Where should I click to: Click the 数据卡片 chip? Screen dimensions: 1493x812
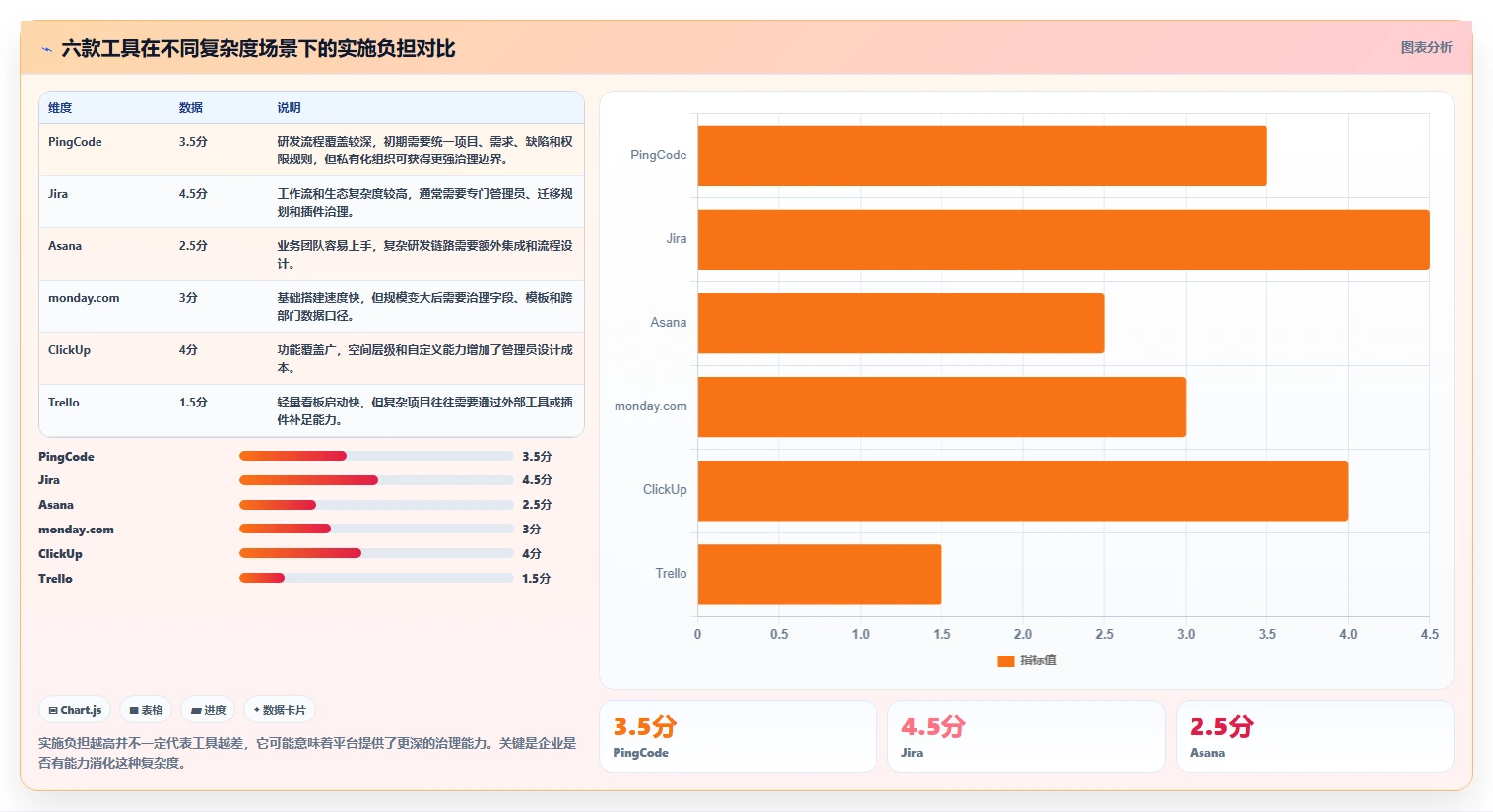coord(280,710)
